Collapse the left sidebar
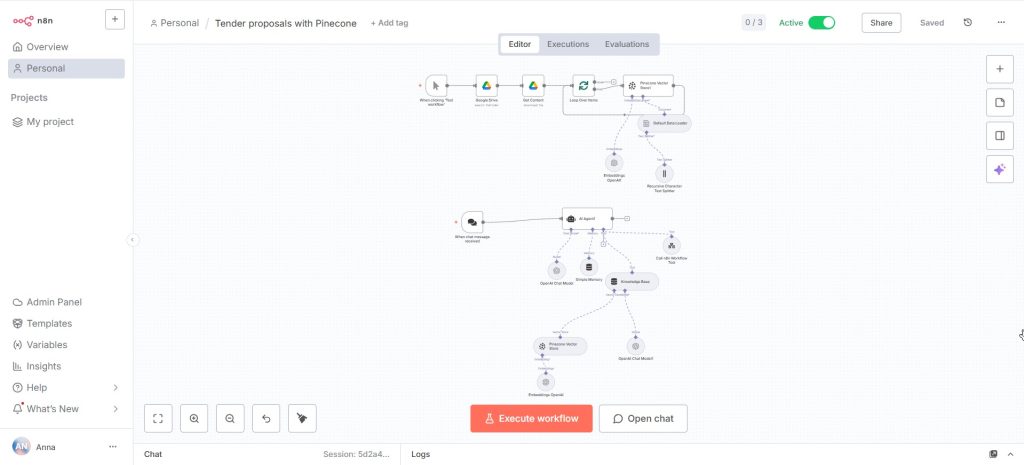 (132, 239)
